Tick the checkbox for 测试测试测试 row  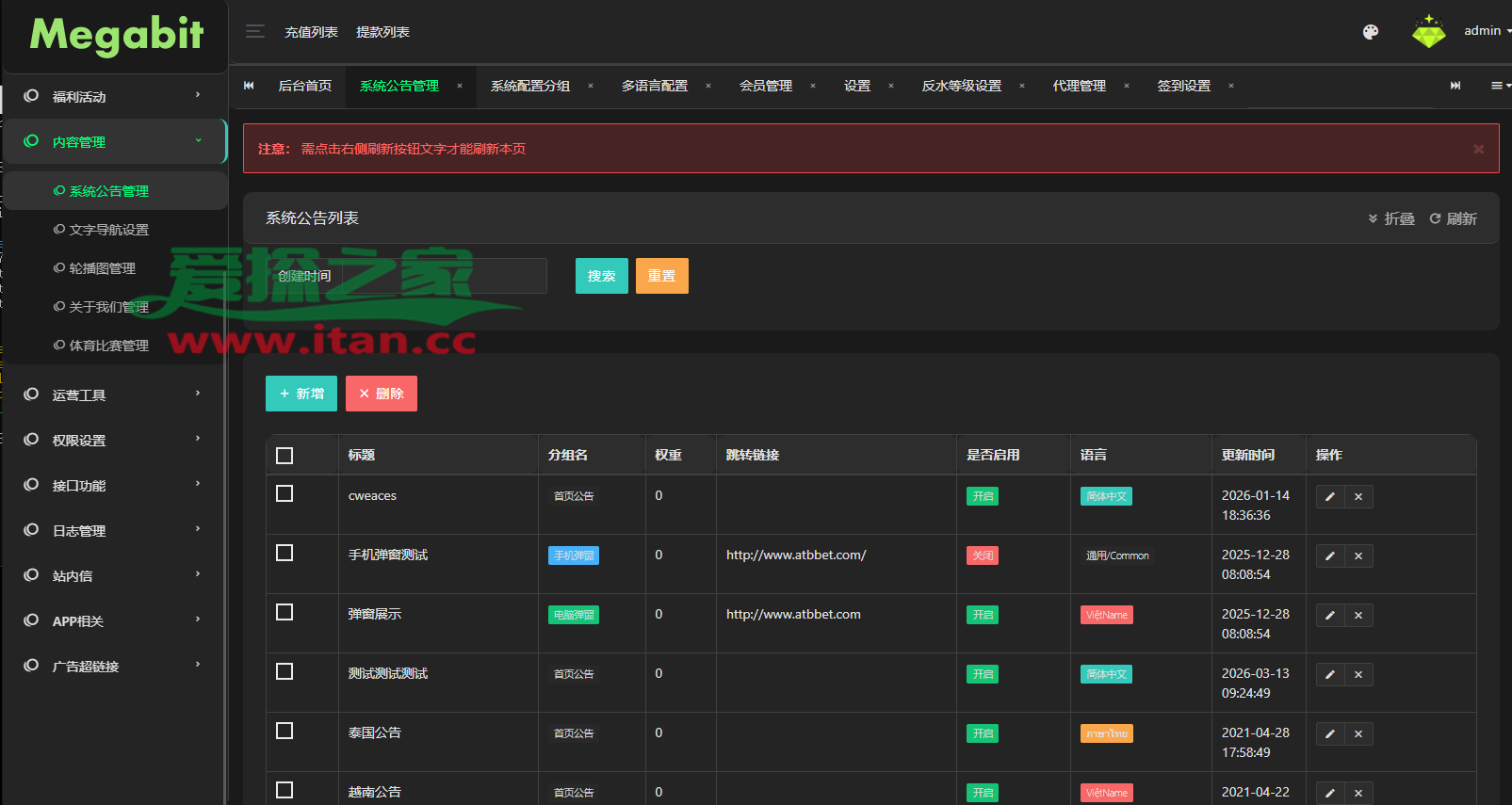pos(285,672)
